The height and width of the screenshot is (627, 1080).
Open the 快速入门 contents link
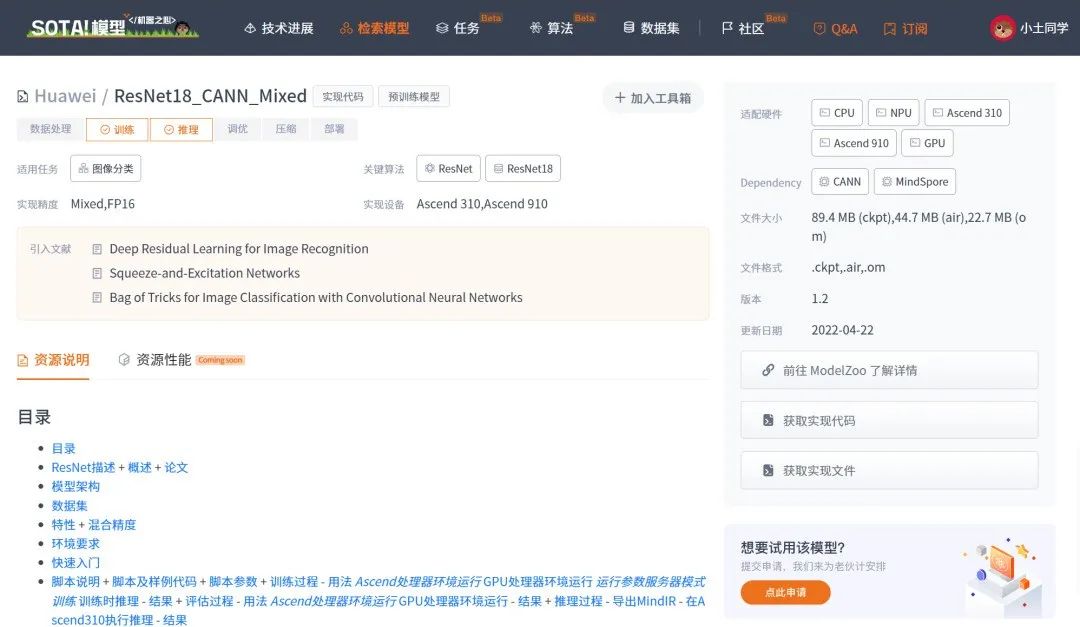[x=76, y=563]
